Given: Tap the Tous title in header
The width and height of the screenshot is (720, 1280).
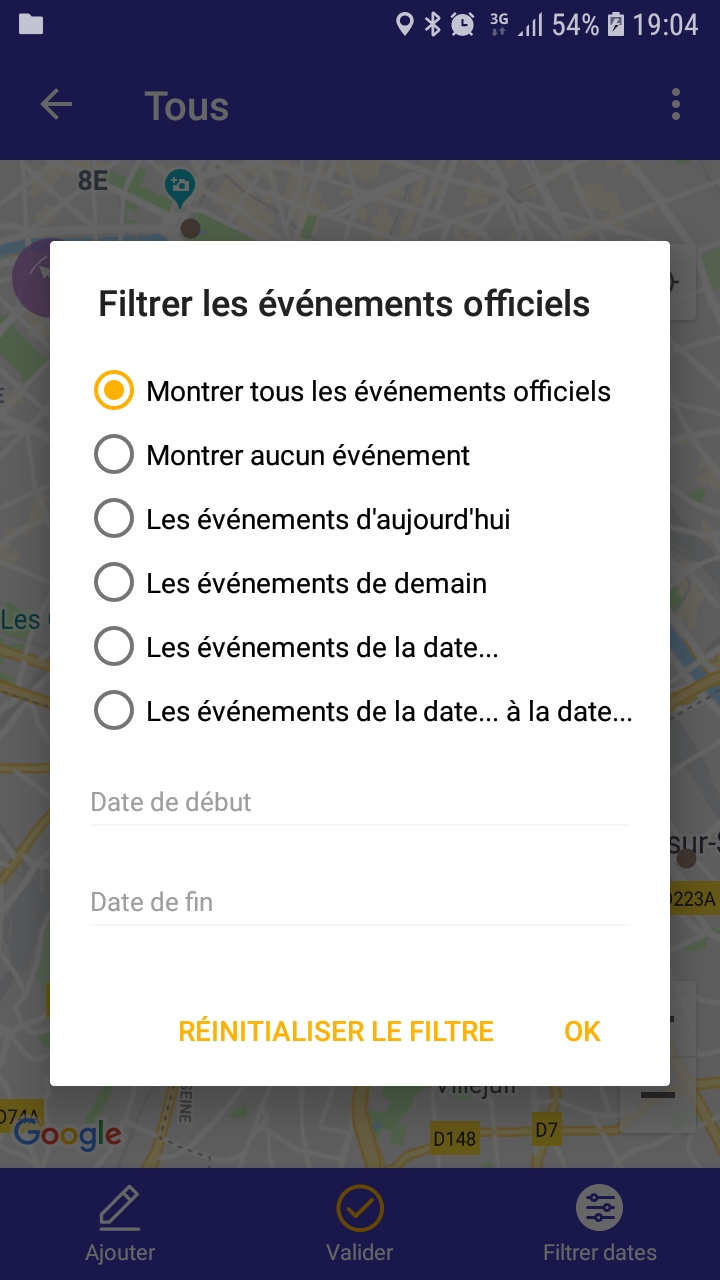Looking at the screenshot, I should pyautogui.click(x=187, y=106).
